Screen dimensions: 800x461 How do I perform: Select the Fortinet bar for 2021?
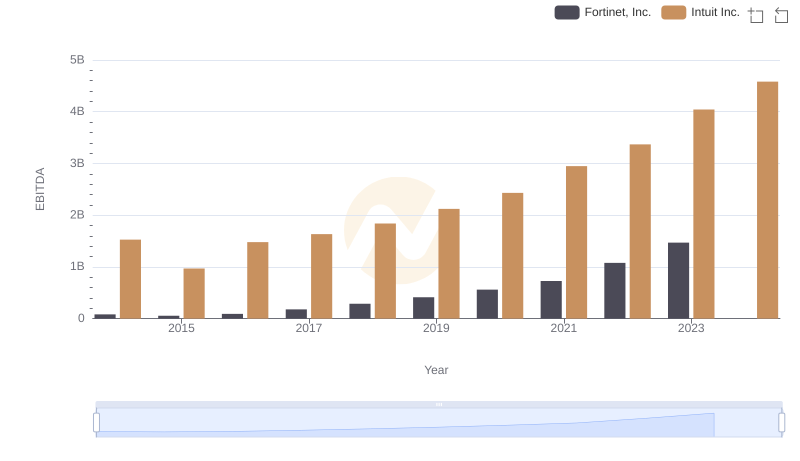click(551, 299)
